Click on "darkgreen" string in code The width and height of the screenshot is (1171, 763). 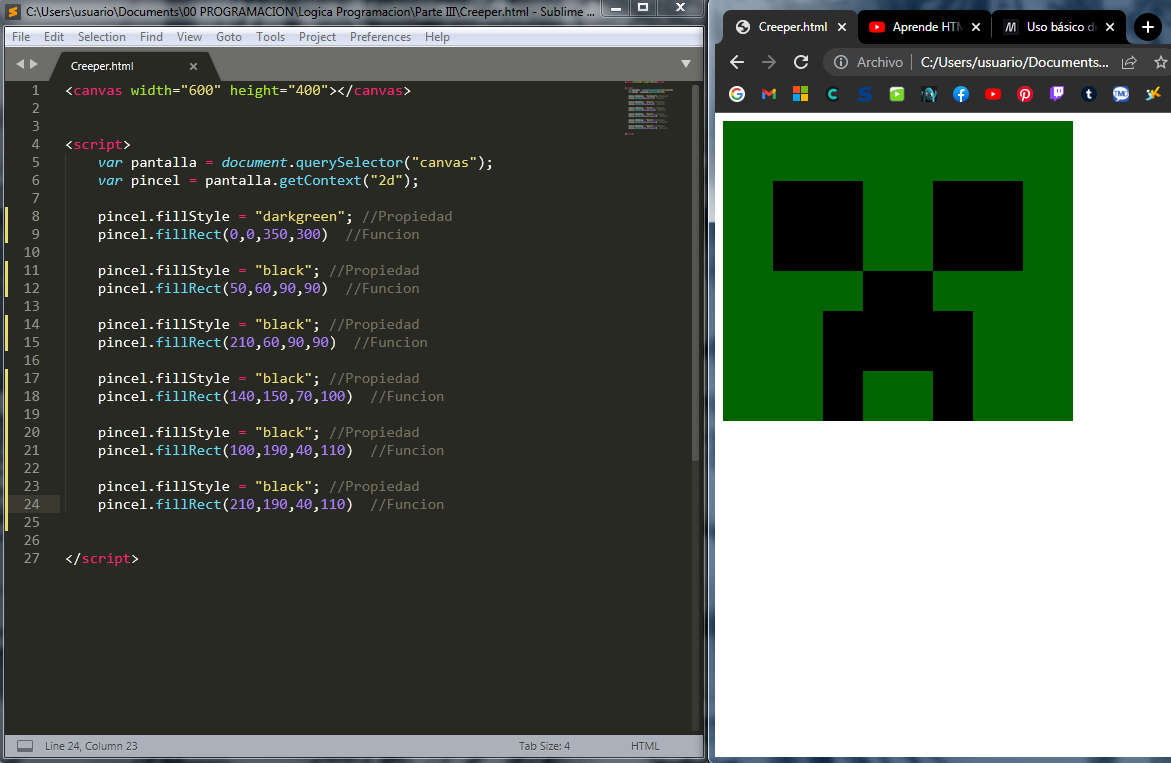tap(300, 217)
